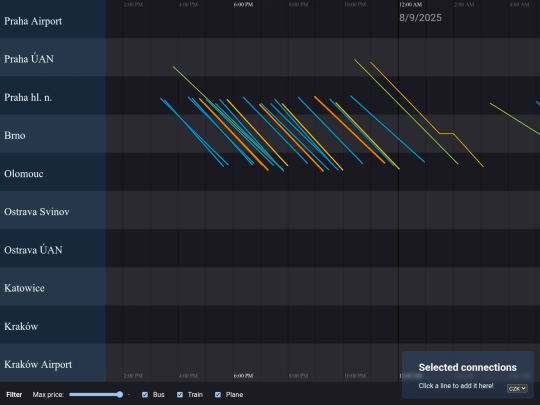Click the 10:00 PM top time marker
Screen dimensions: 540x405
point(355,4)
